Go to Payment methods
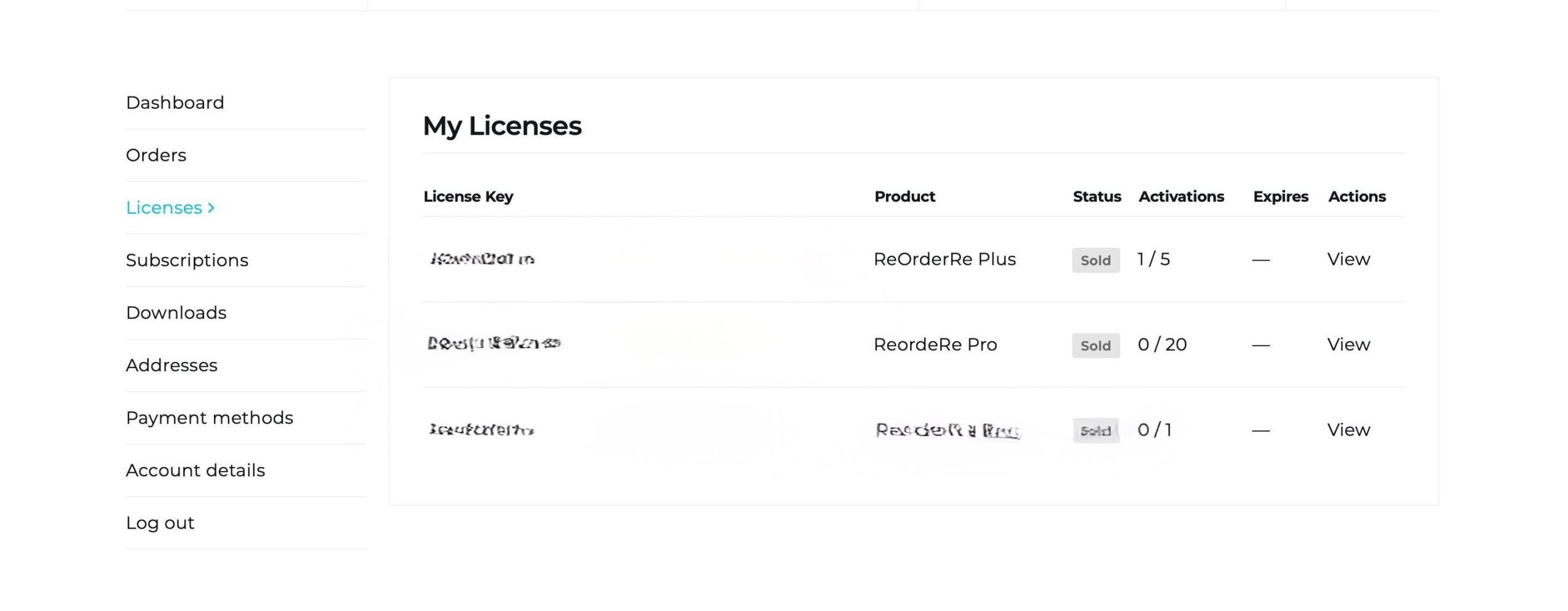The image size is (1568, 611). tap(209, 418)
